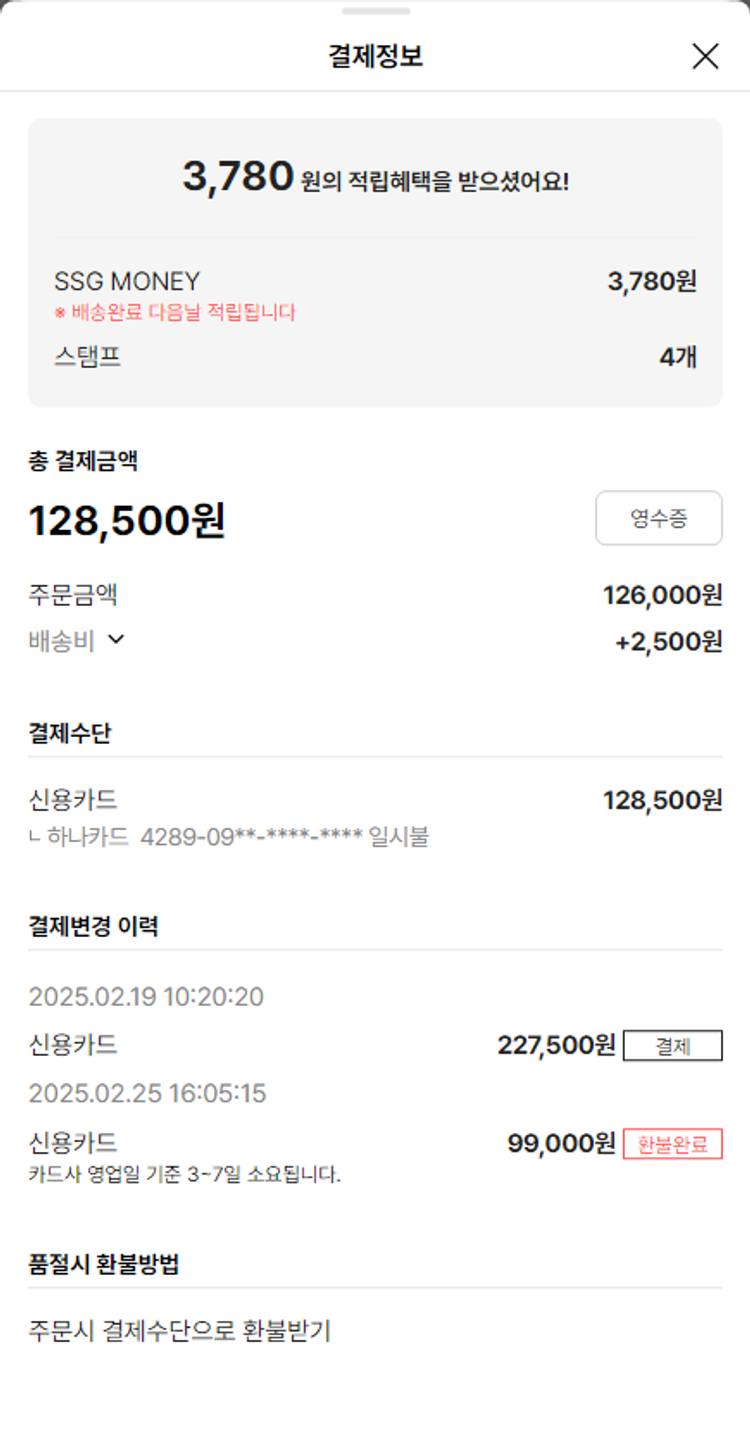Click the 126,000원 order amount
This screenshot has width=750, height=1450.
(x=662, y=596)
